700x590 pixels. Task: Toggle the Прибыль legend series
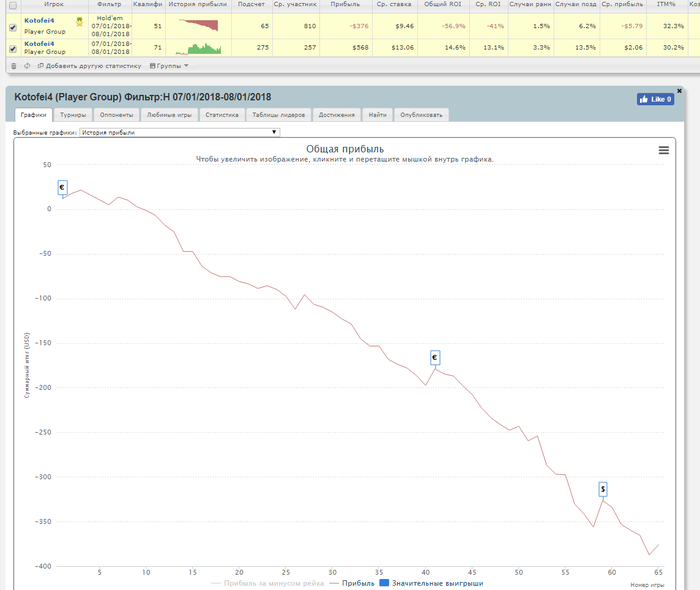coord(352,583)
